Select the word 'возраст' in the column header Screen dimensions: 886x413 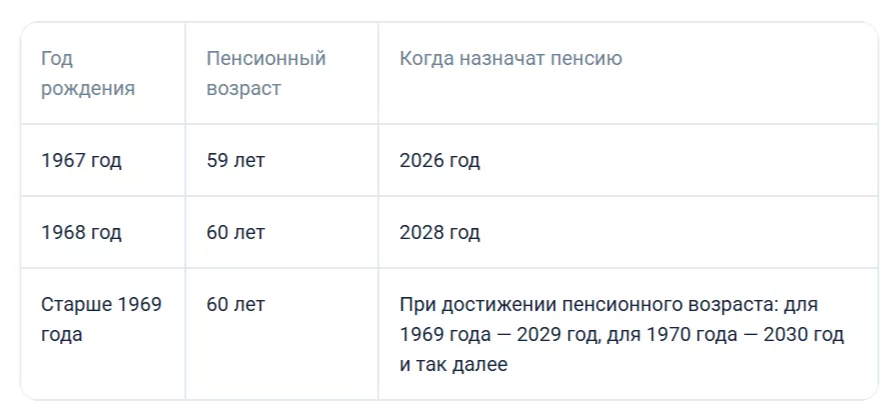click(x=243, y=89)
